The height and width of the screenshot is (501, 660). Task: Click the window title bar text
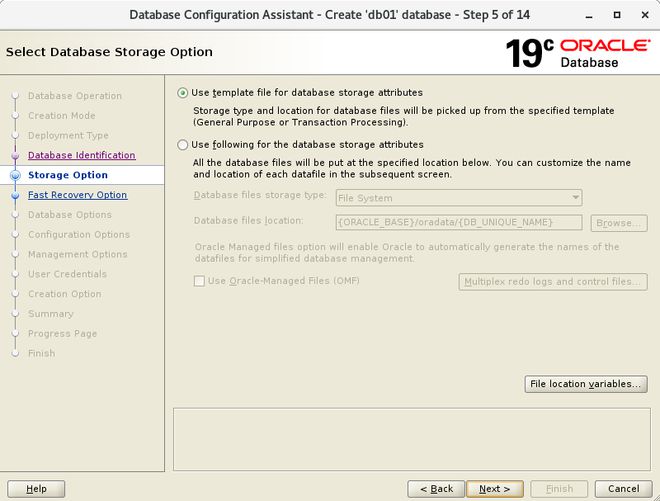329,15
